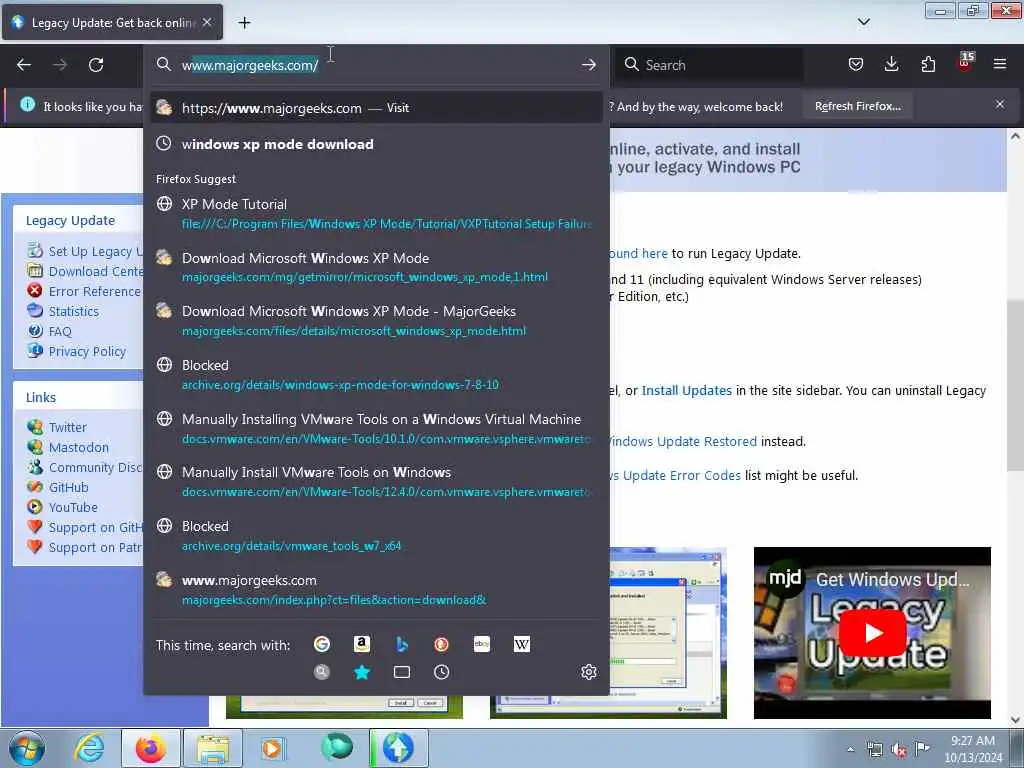This screenshot has height=768, width=1024.
Task: Open the Windows Start orb
Action: coord(27,748)
